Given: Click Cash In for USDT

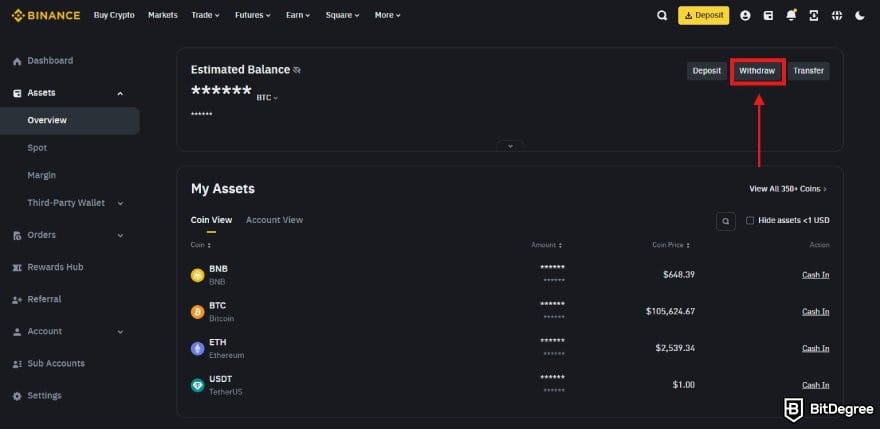Looking at the screenshot, I should 815,385.
